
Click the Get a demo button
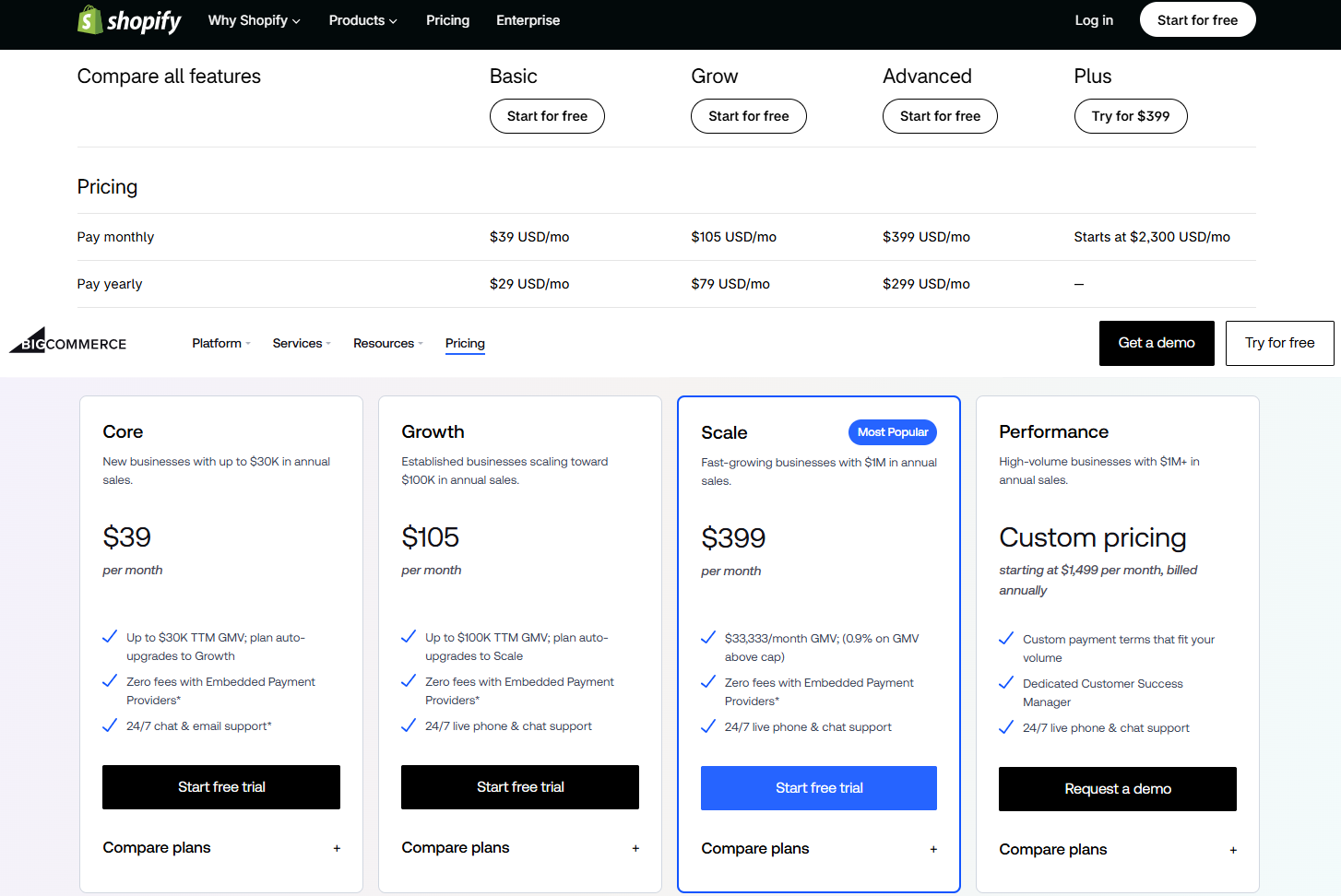click(x=1157, y=343)
